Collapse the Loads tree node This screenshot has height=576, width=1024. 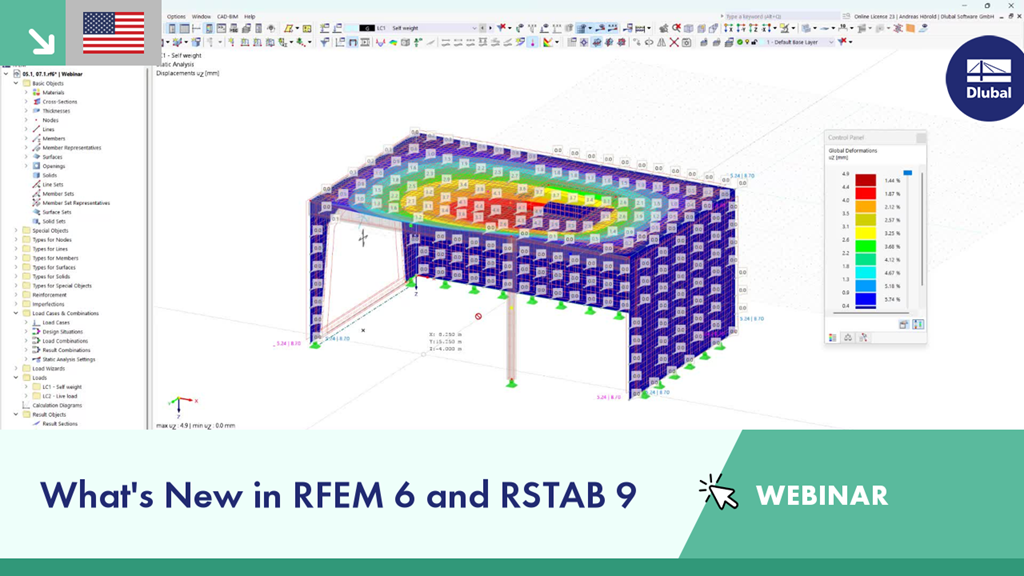16,377
